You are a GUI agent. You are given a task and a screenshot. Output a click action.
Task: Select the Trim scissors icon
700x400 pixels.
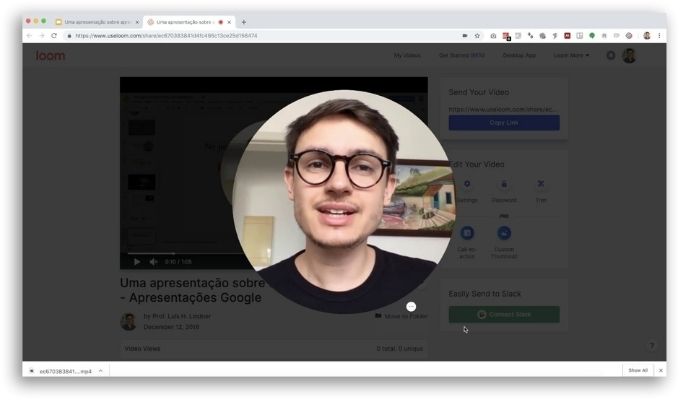point(541,183)
